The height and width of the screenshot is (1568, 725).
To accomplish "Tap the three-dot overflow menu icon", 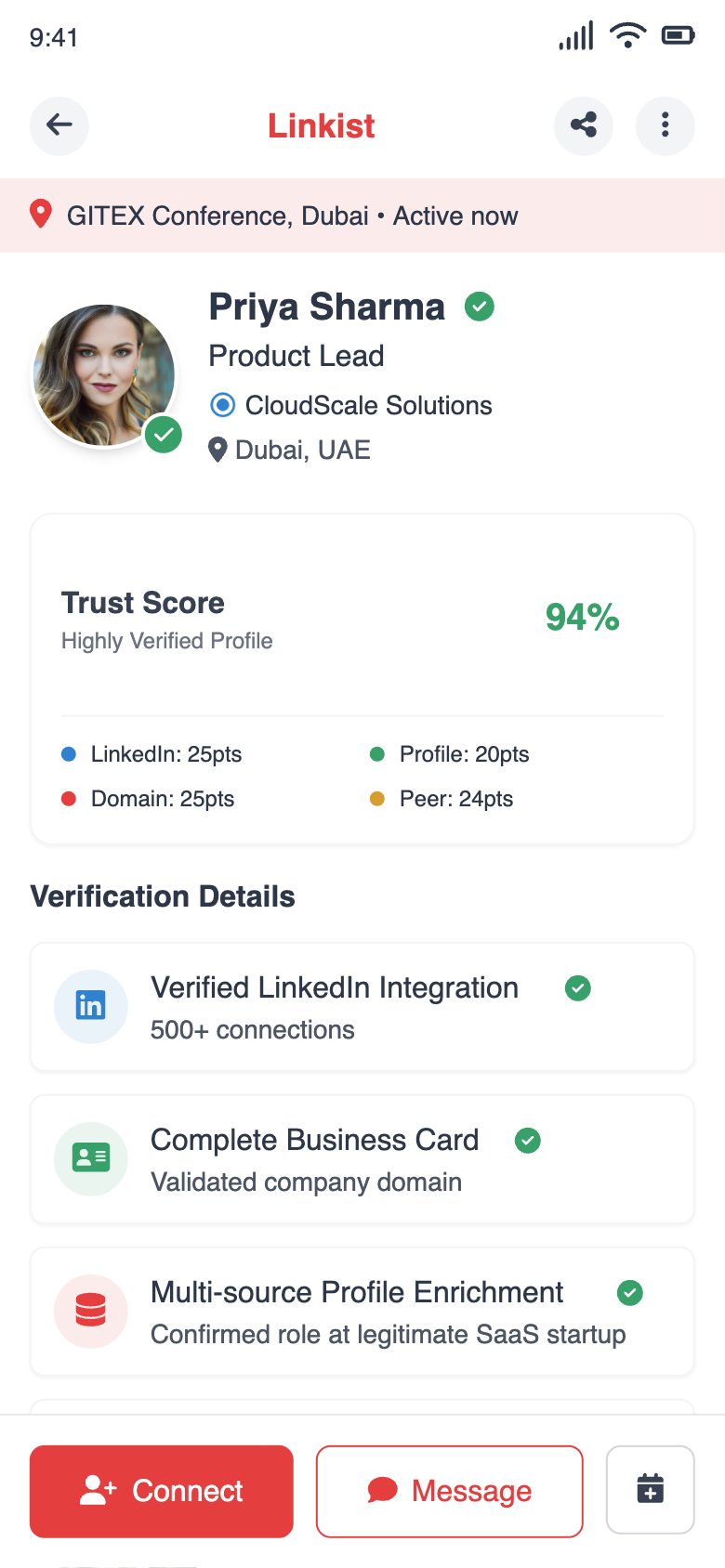I will click(x=665, y=125).
